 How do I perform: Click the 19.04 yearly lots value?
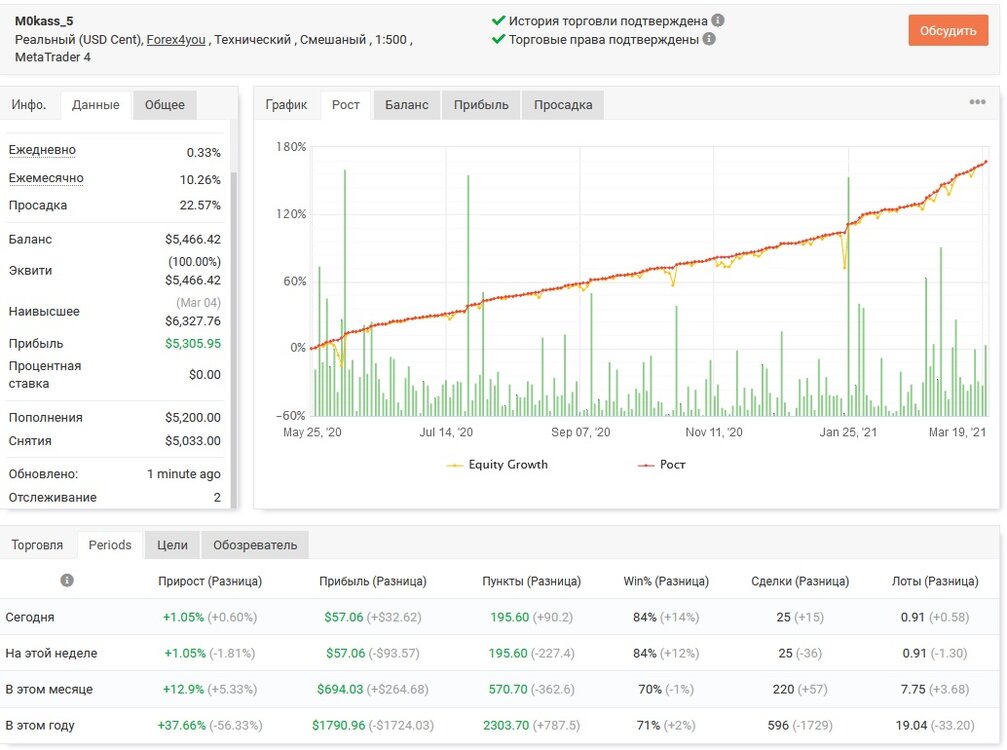(x=911, y=726)
